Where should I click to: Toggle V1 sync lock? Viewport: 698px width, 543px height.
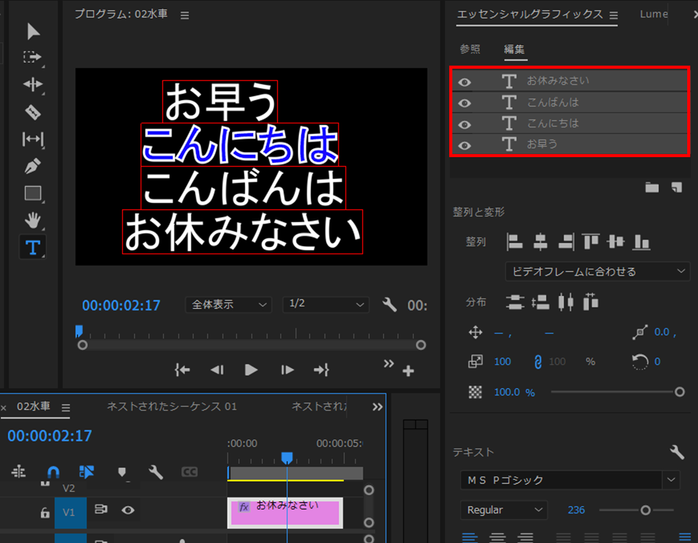pos(101,509)
